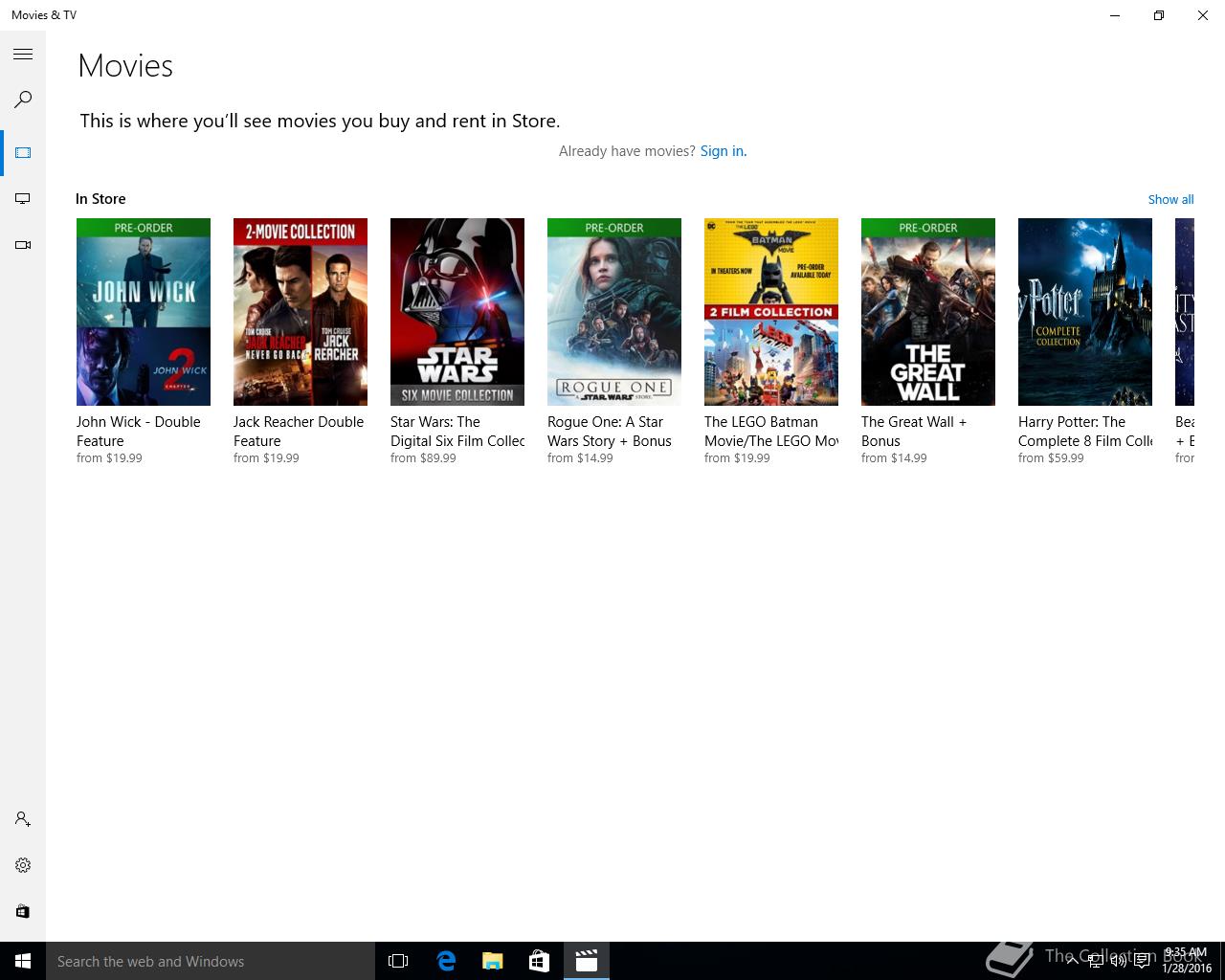Click the Movies & TV taskbar icon
This screenshot has height=980, width=1225.
[x=586, y=961]
